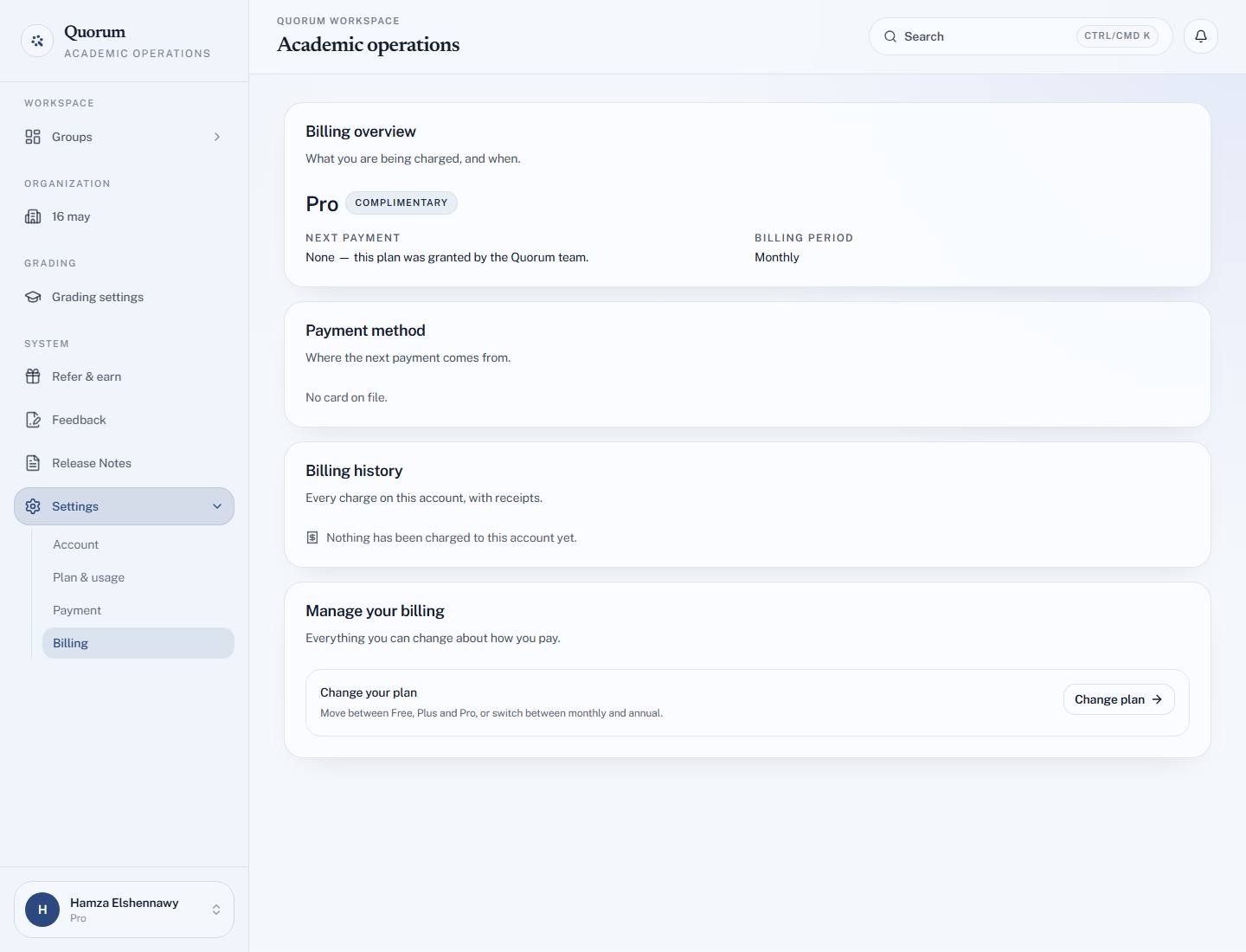Open Grading settings

124,297
